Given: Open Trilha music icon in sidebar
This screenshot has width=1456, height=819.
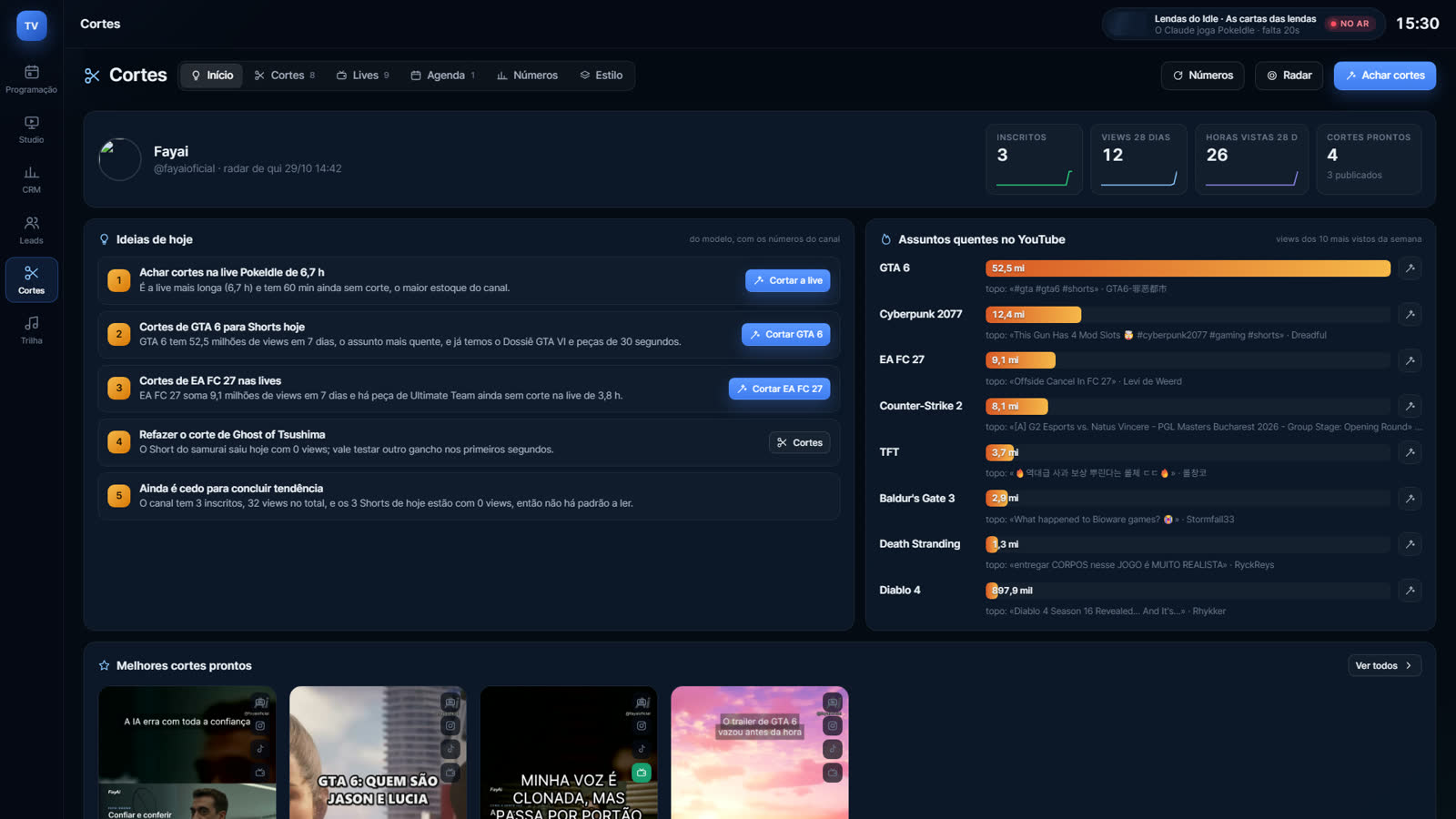Looking at the screenshot, I should click(31, 330).
